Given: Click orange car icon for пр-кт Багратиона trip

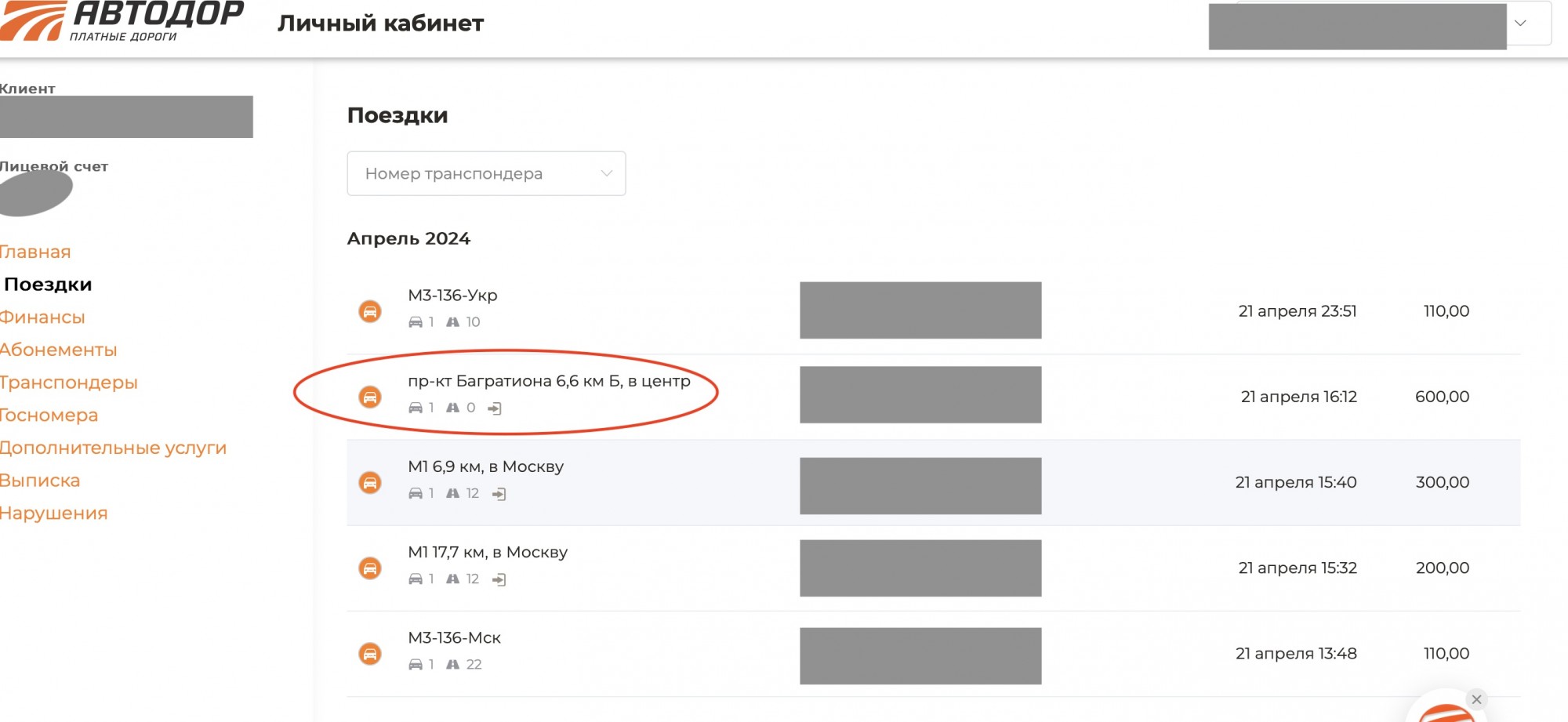Looking at the screenshot, I should coord(370,397).
